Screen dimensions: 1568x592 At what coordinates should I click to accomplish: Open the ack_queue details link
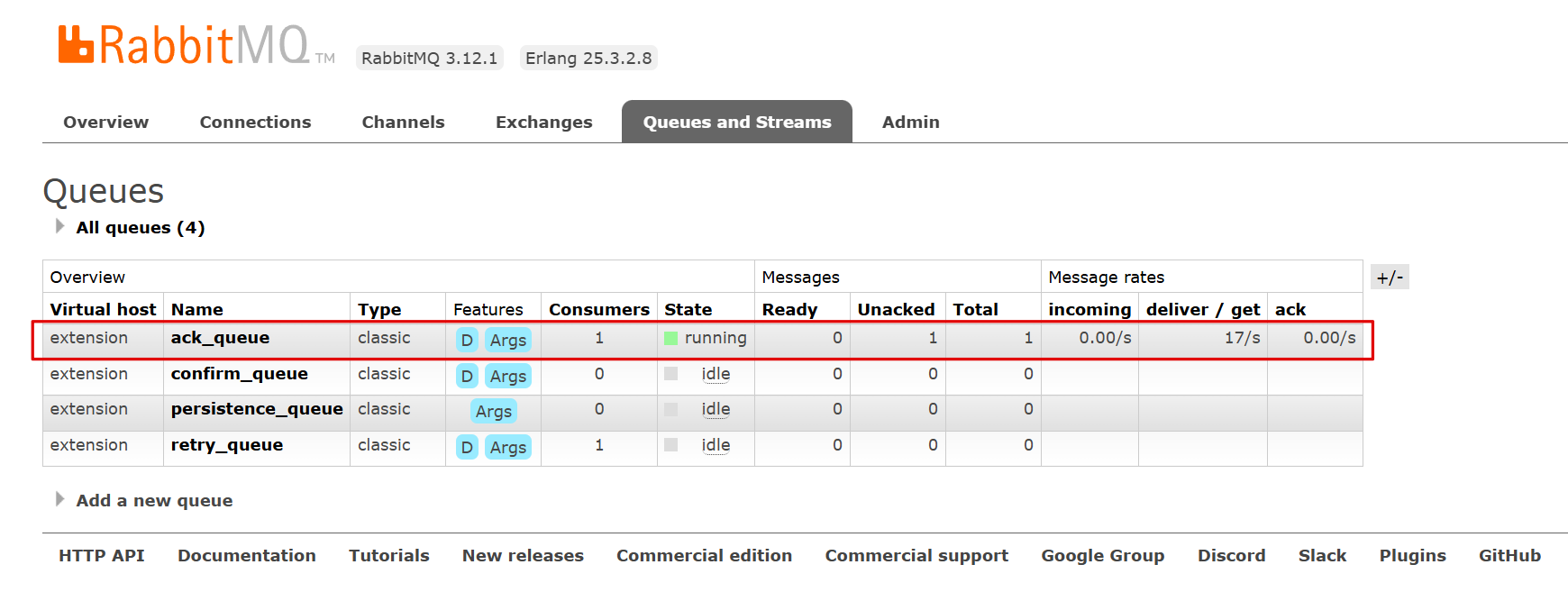pos(220,337)
